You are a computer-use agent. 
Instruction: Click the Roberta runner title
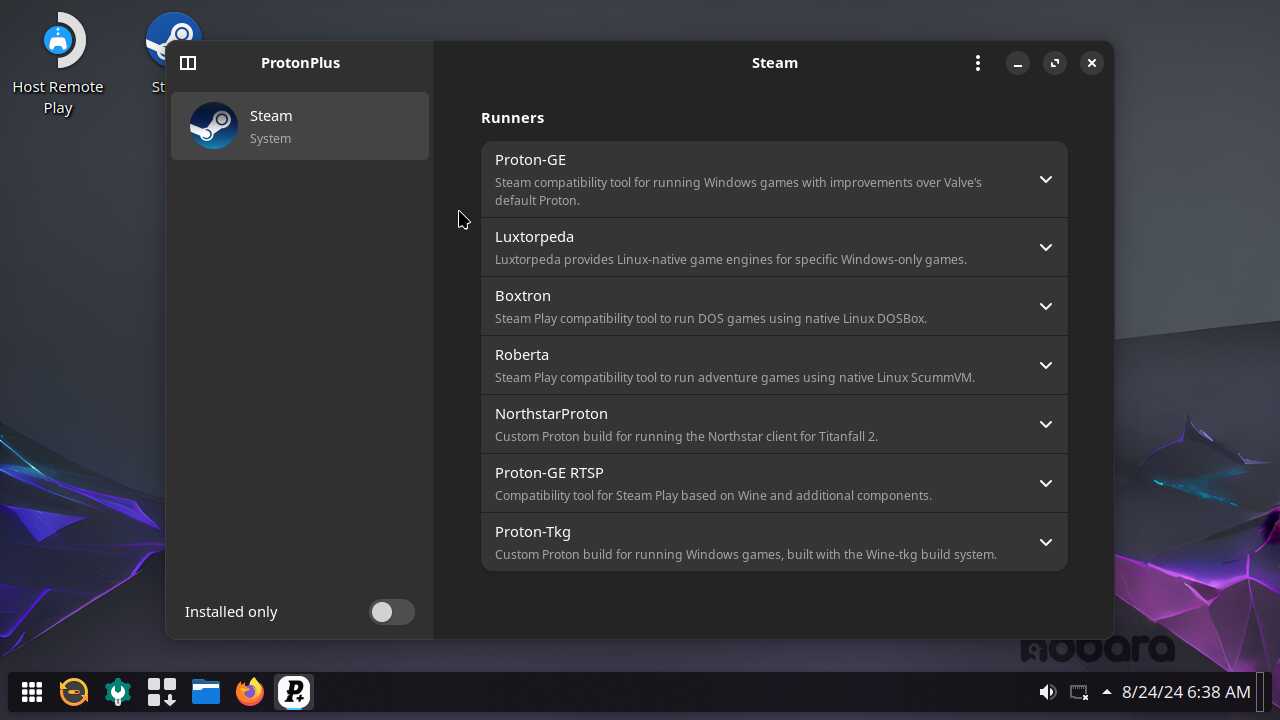[x=522, y=355]
